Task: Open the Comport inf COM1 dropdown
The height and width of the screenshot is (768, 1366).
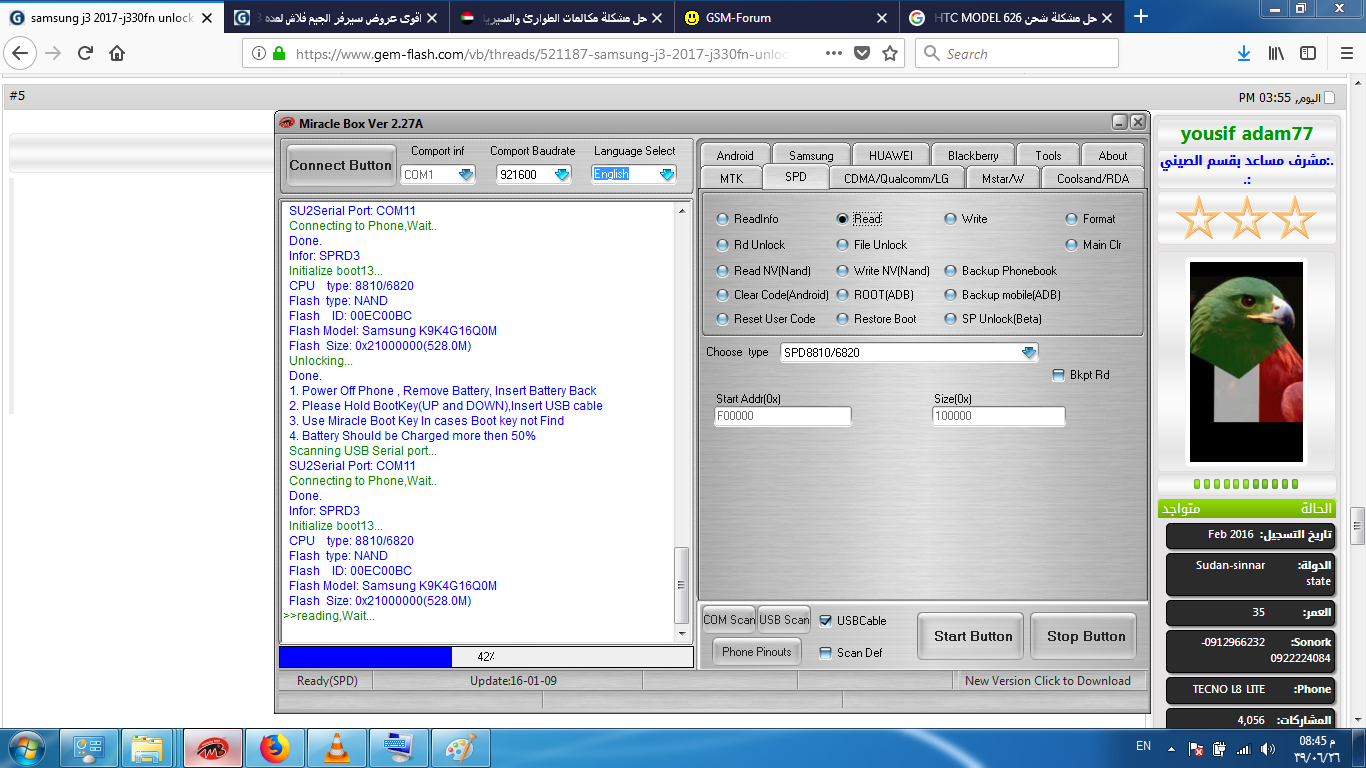Action: click(x=467, y=175)
